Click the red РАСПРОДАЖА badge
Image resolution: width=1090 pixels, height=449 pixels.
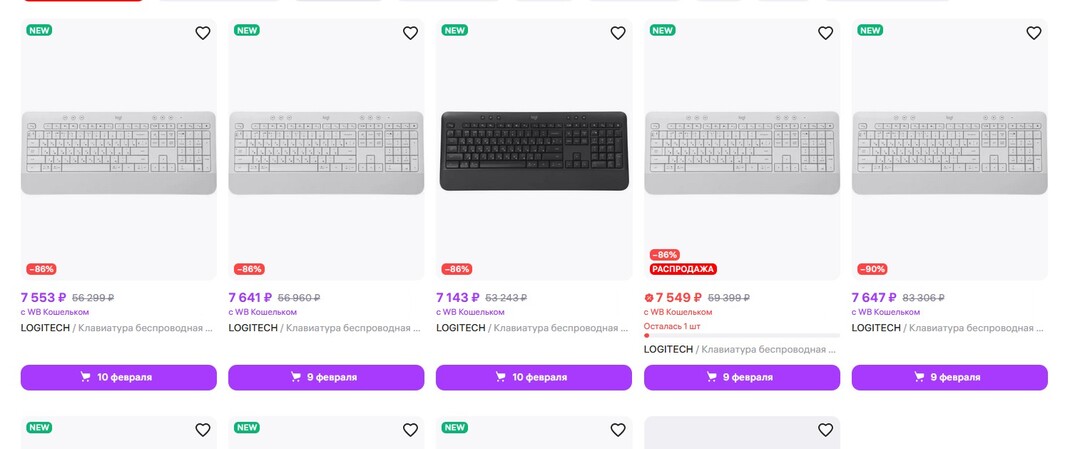click(683, 269)
